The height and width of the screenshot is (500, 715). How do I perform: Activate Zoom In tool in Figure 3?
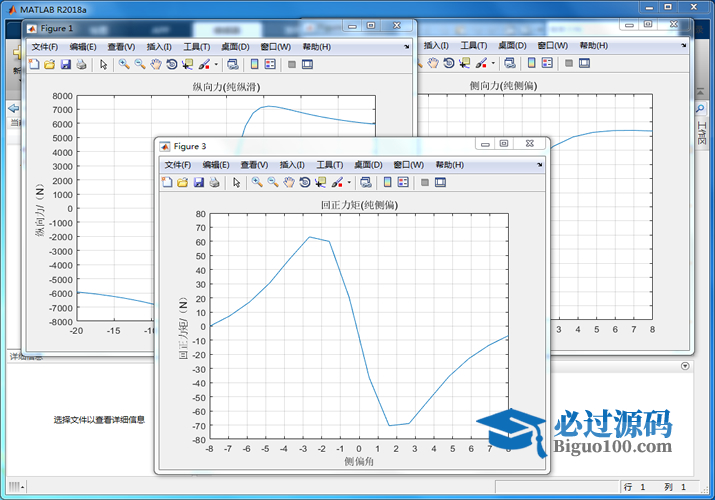(x=257, y=182)
